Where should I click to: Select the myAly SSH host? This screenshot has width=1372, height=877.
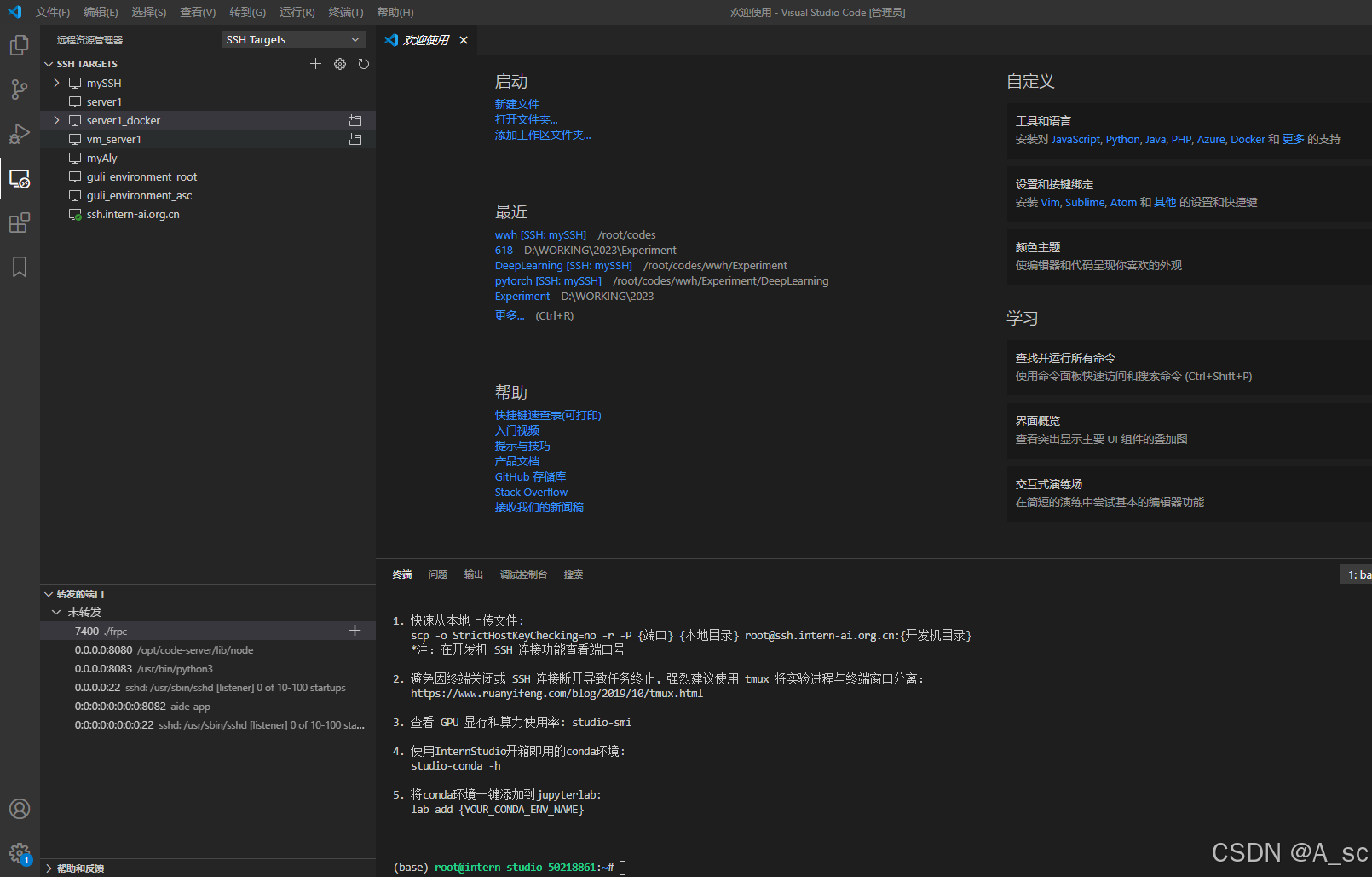tap(208, 158)
